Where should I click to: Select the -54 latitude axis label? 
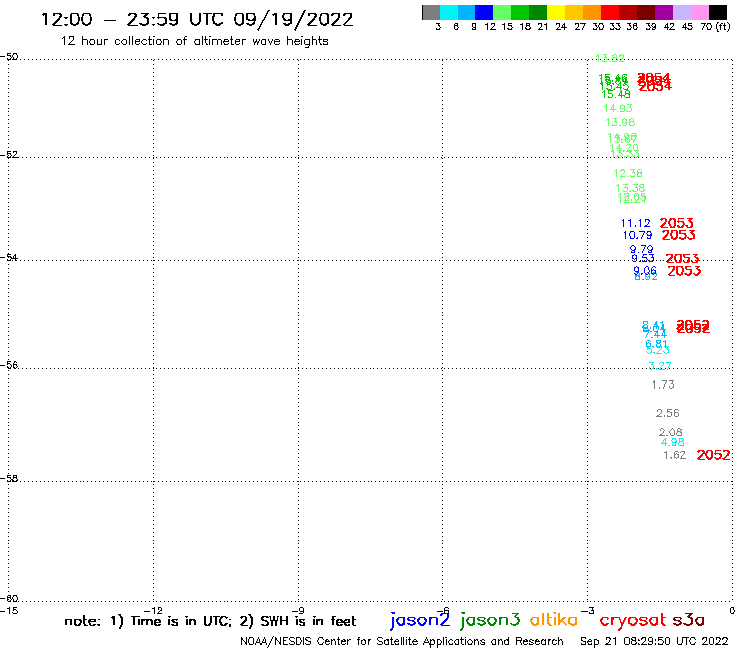pyautogui.click(x=9, y=258)
